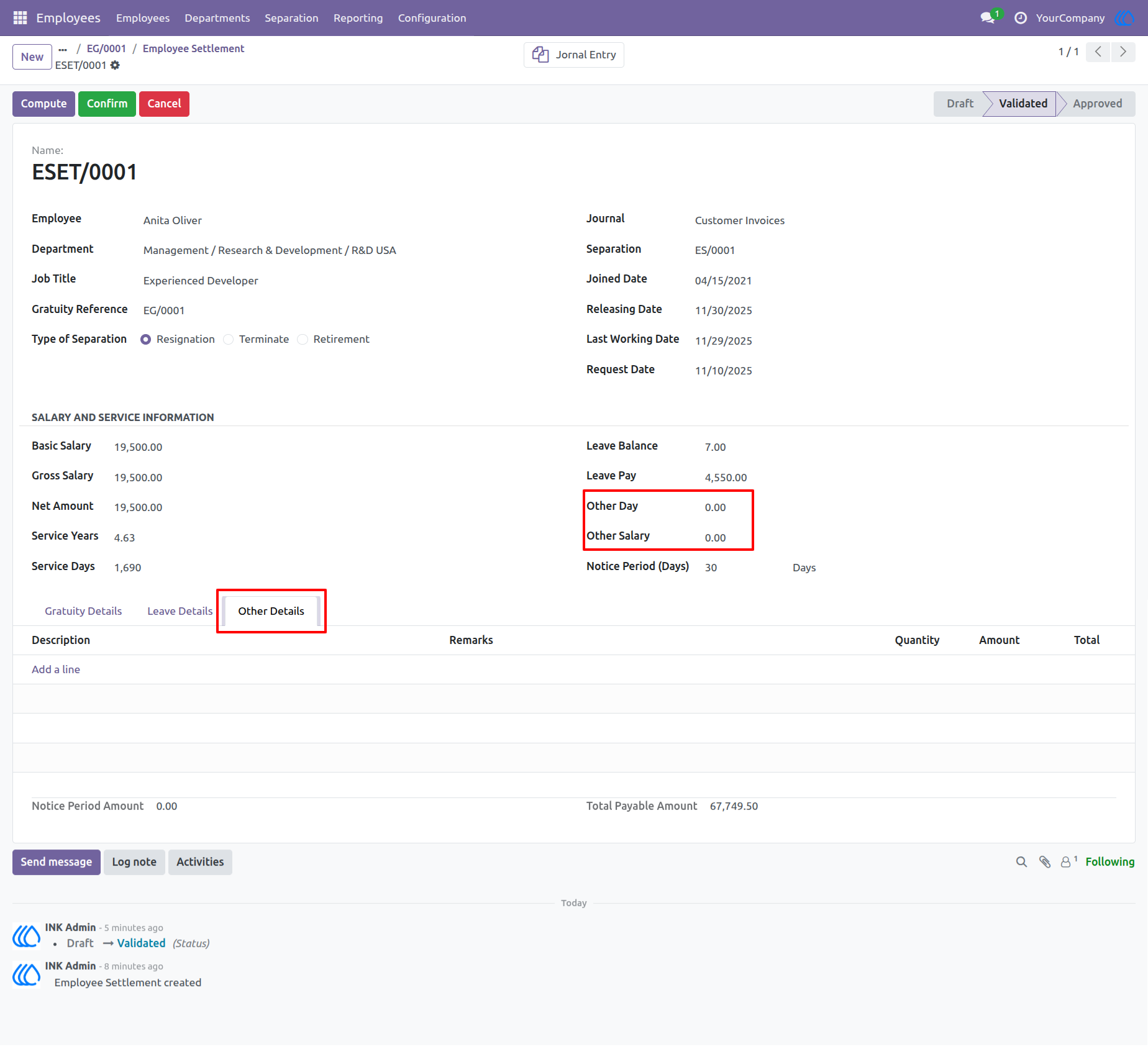Image resolution: width=1148 pixels, height=1047 pixels.
Task: Go to previous record with left arrow
Action: coord(1098,52)
